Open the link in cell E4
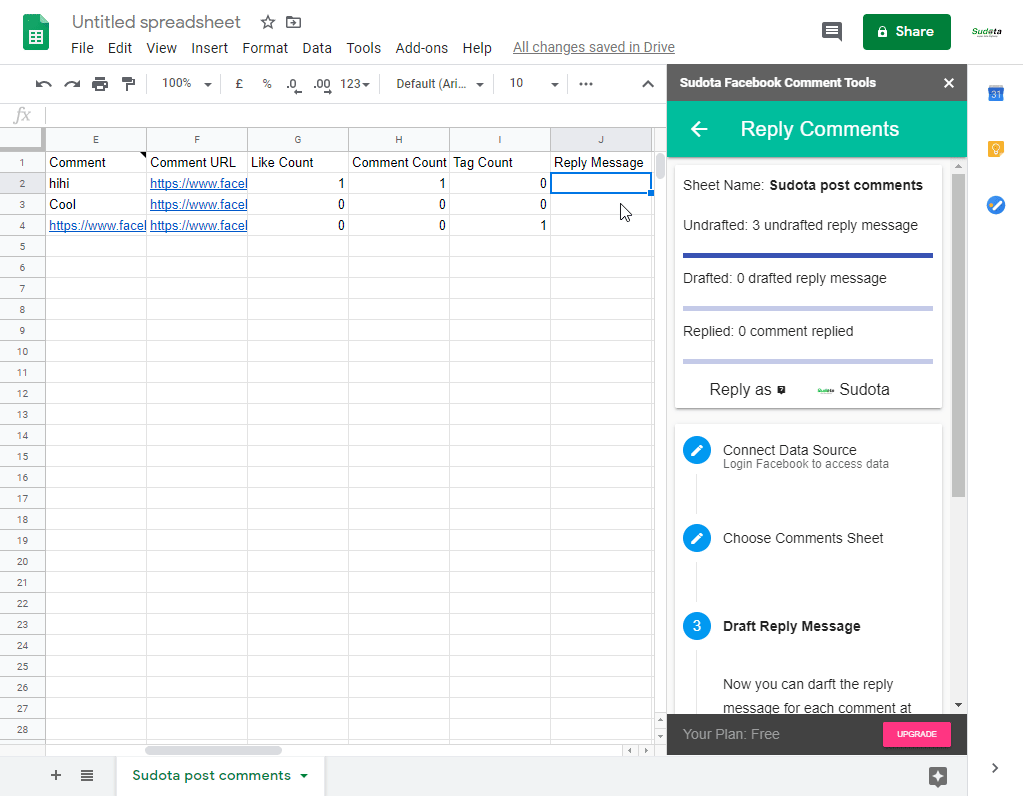Screen dimensions: 1023x796 97,226
